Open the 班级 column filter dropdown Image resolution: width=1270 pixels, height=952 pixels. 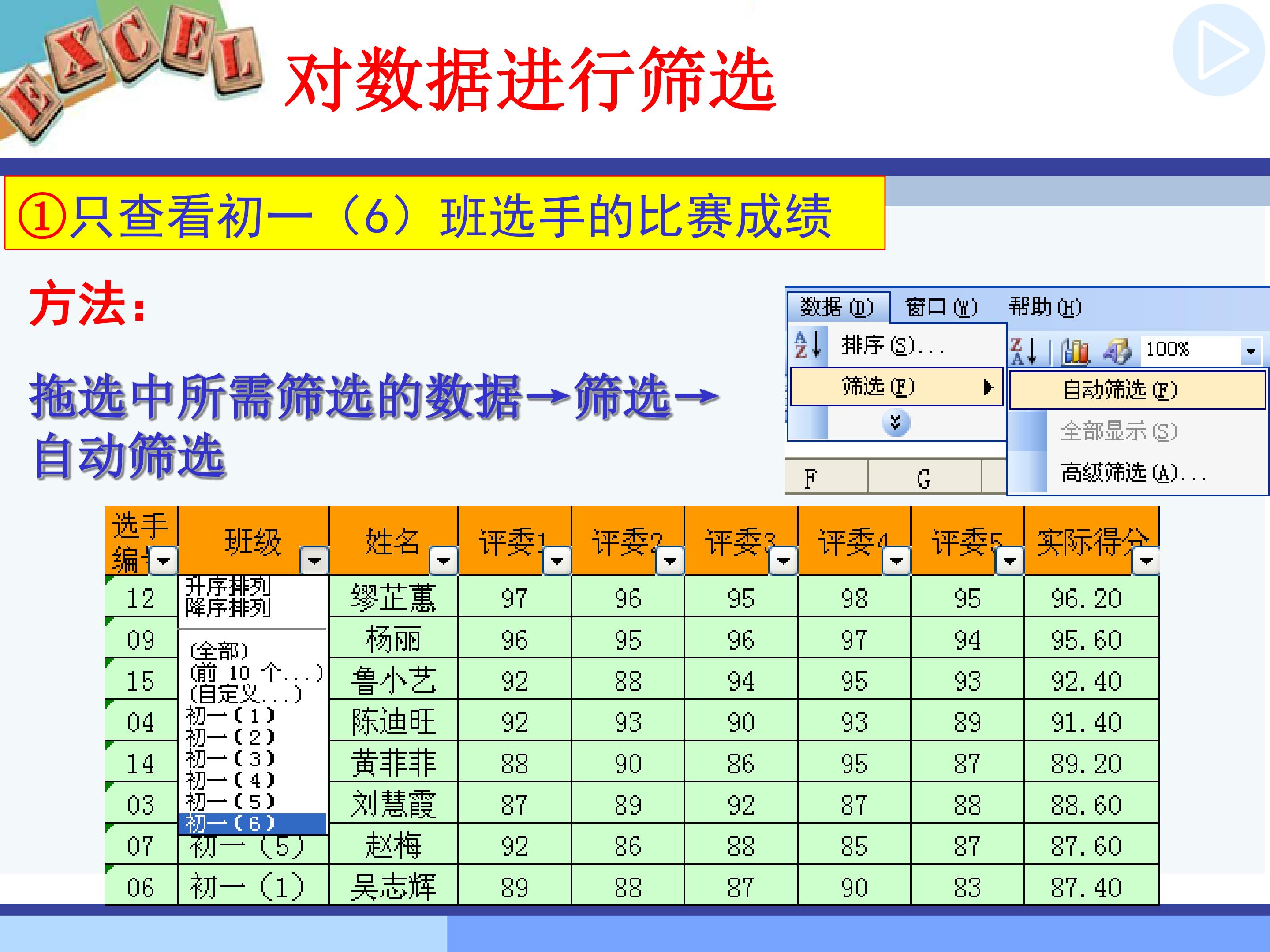coord(314,561)
